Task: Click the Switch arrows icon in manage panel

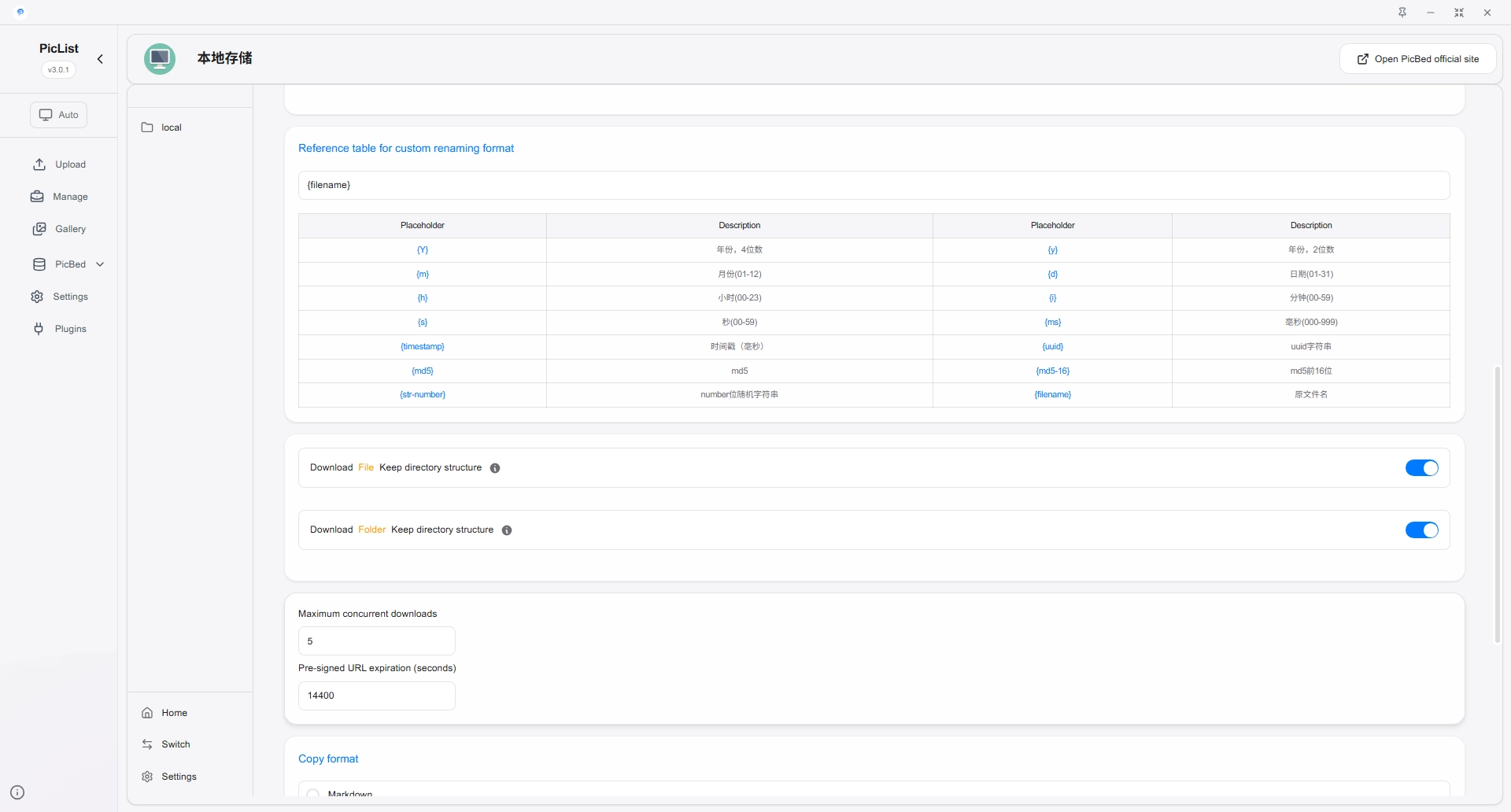Action: tap(147, 744)
